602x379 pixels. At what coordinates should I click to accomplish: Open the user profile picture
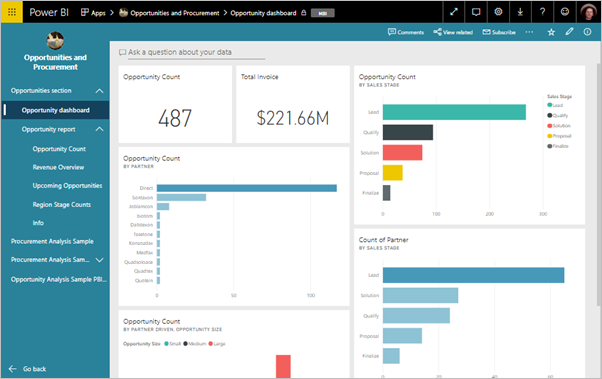(589, 12)
